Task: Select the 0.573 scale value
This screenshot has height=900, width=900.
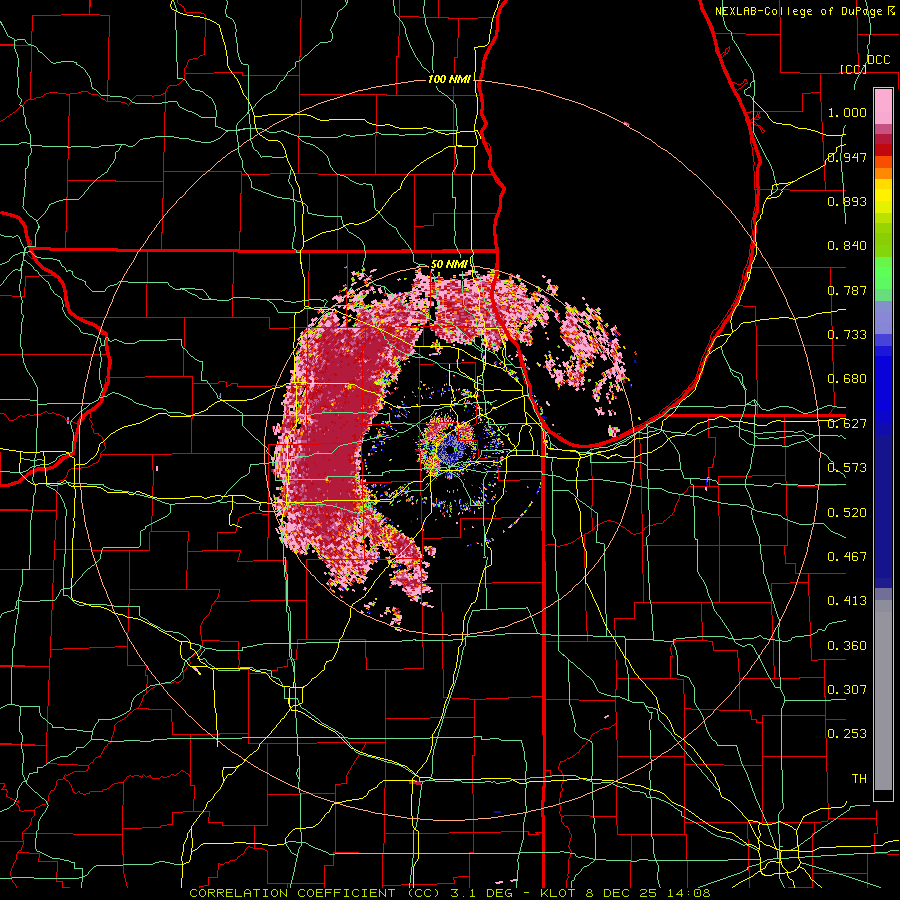Action: click(847, 468)
